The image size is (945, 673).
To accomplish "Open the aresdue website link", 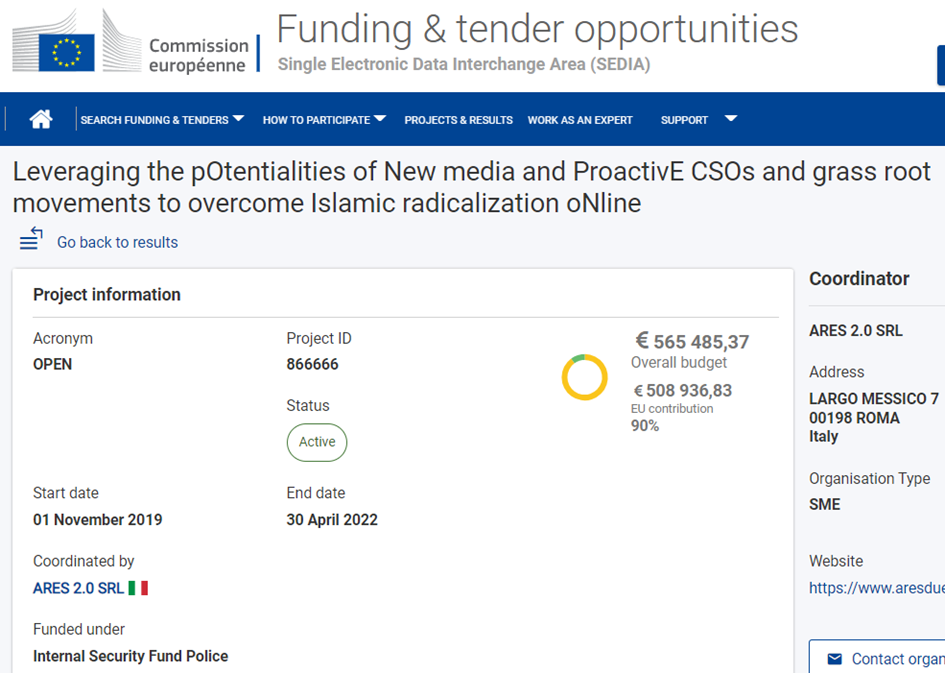I will point(876,588).
